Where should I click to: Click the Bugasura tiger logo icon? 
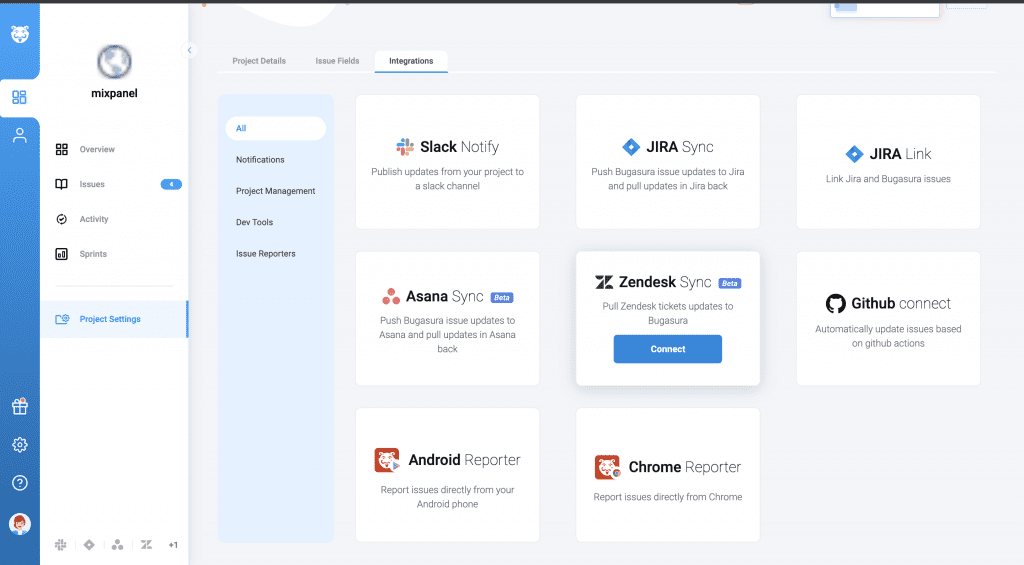[x=20, y=34]
